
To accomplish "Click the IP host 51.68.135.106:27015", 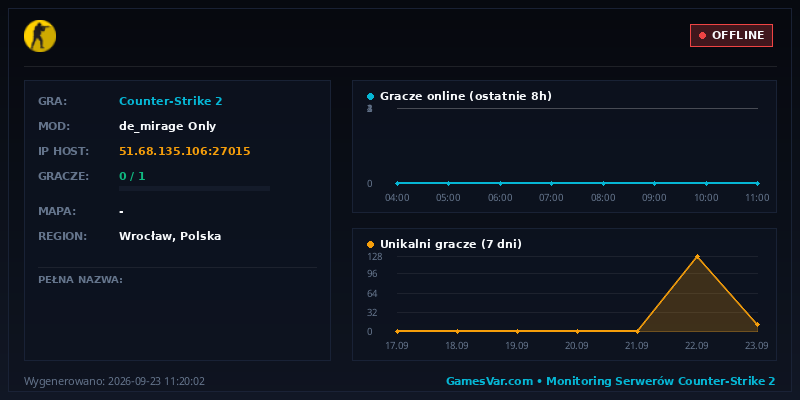I will (x=185, y=151).
